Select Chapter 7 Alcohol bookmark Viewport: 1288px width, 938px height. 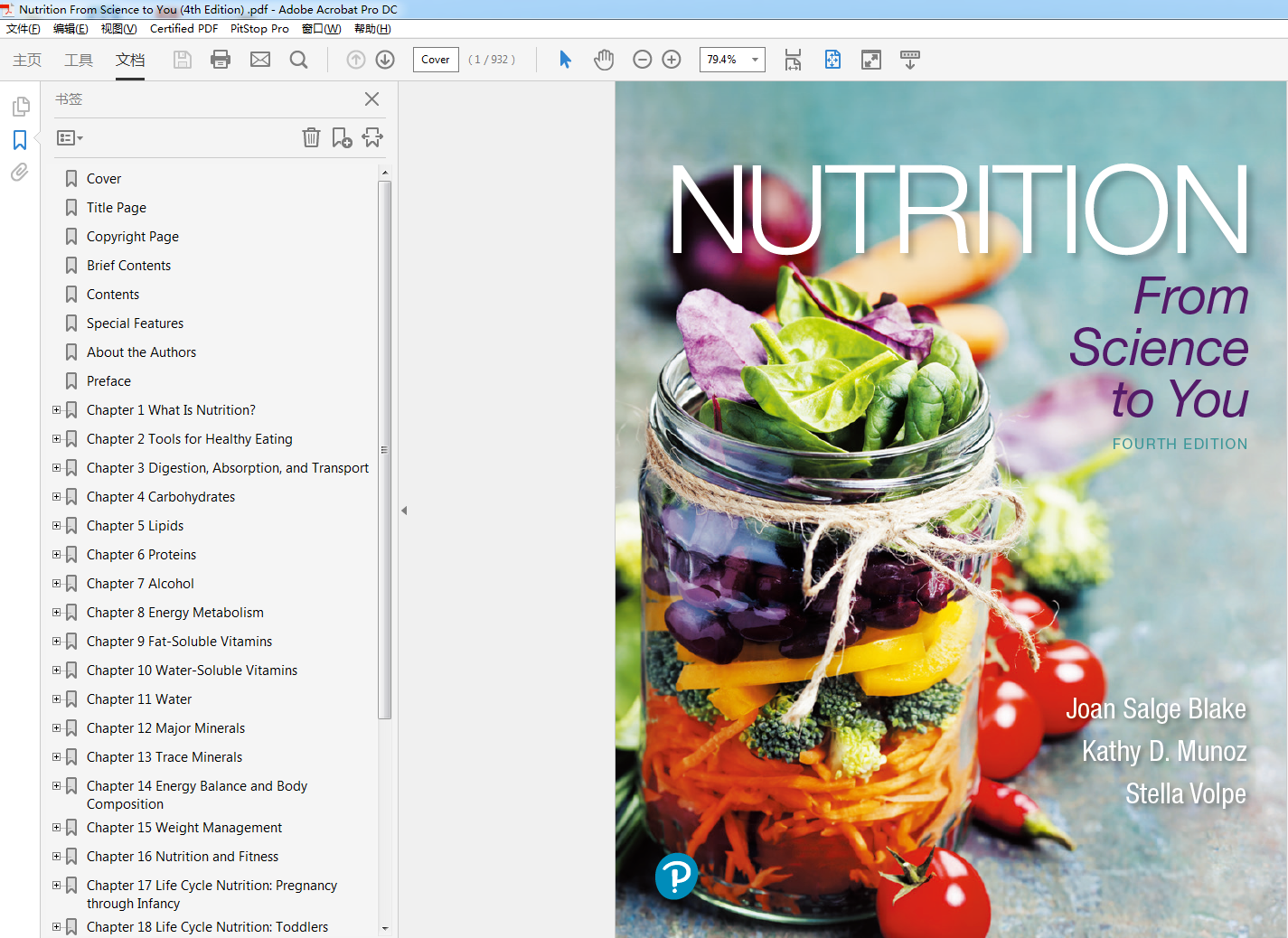coord(140,584)
